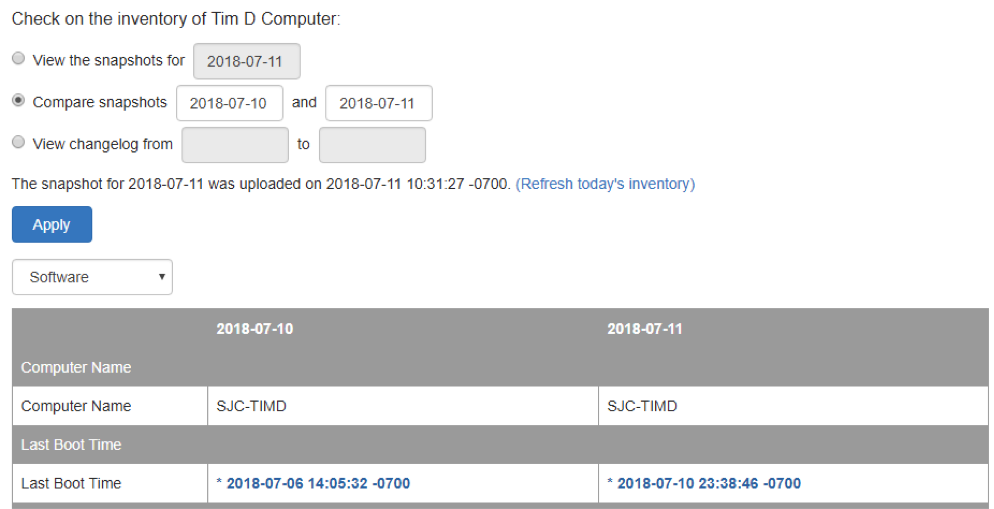Click the Apply button
This screenshot has height=509, width=994.
[52, 225]
